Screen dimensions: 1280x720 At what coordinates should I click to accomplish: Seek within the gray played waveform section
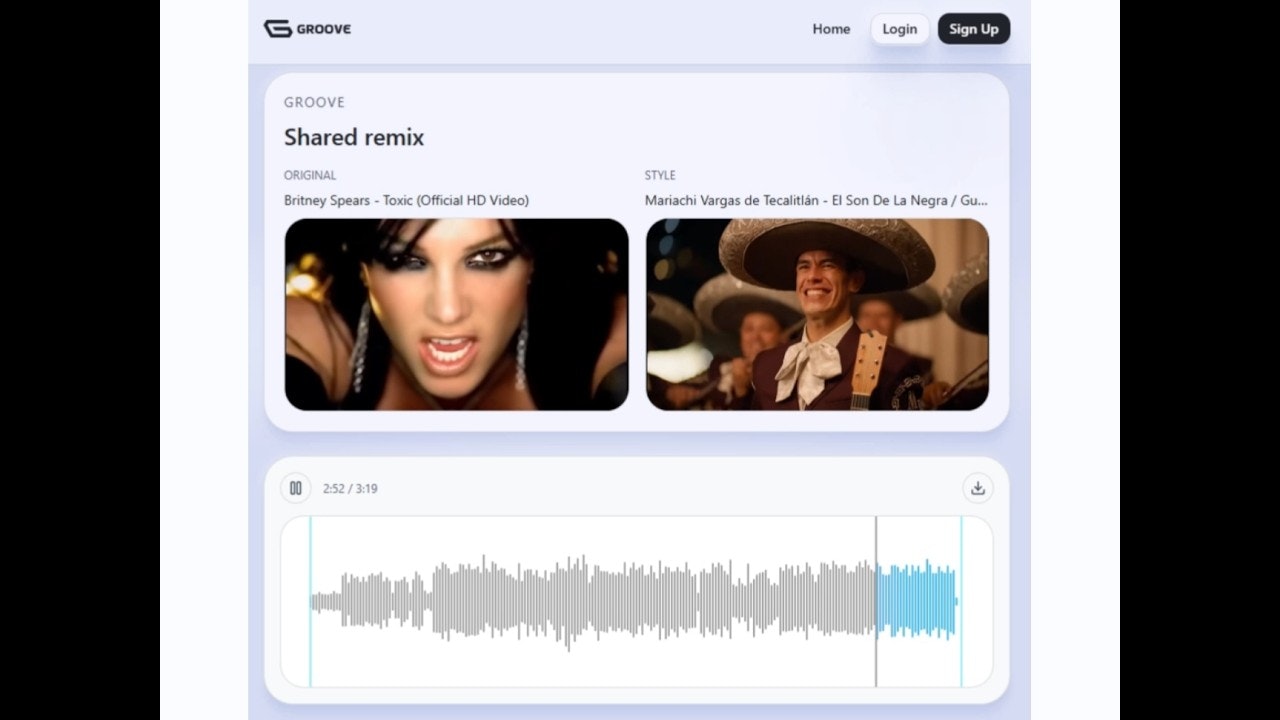coord(593,601)
